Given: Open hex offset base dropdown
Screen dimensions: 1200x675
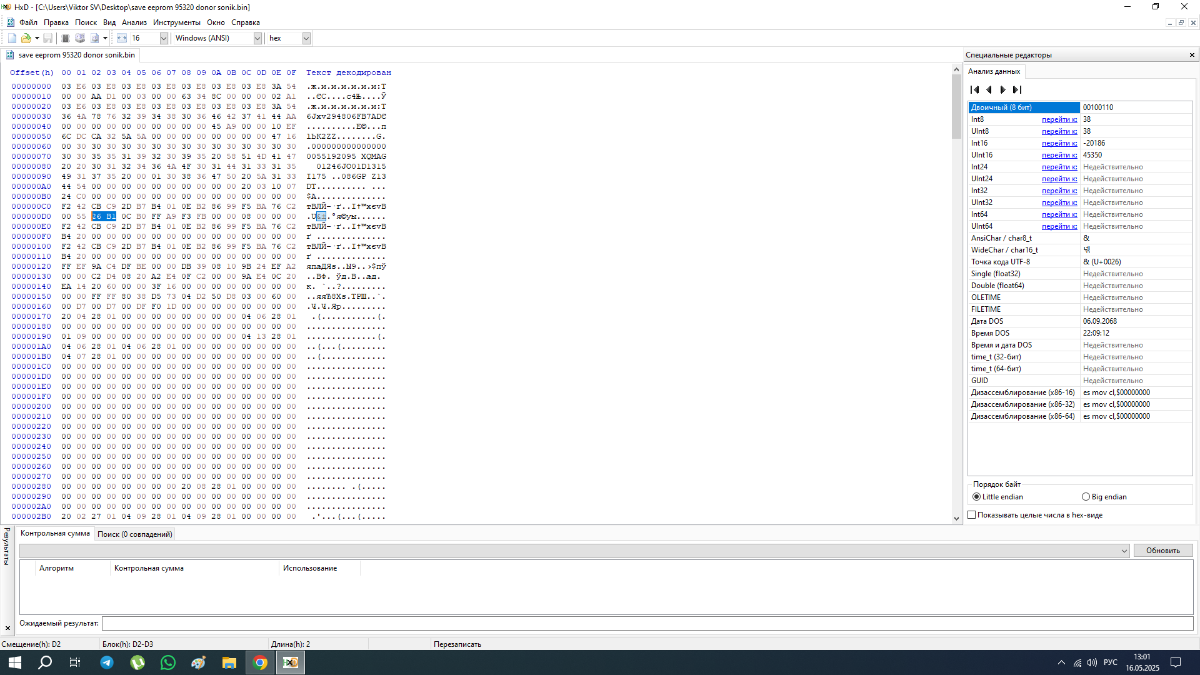Looking at the screenshot, I should pyautogui.click(x=290, y=38).
